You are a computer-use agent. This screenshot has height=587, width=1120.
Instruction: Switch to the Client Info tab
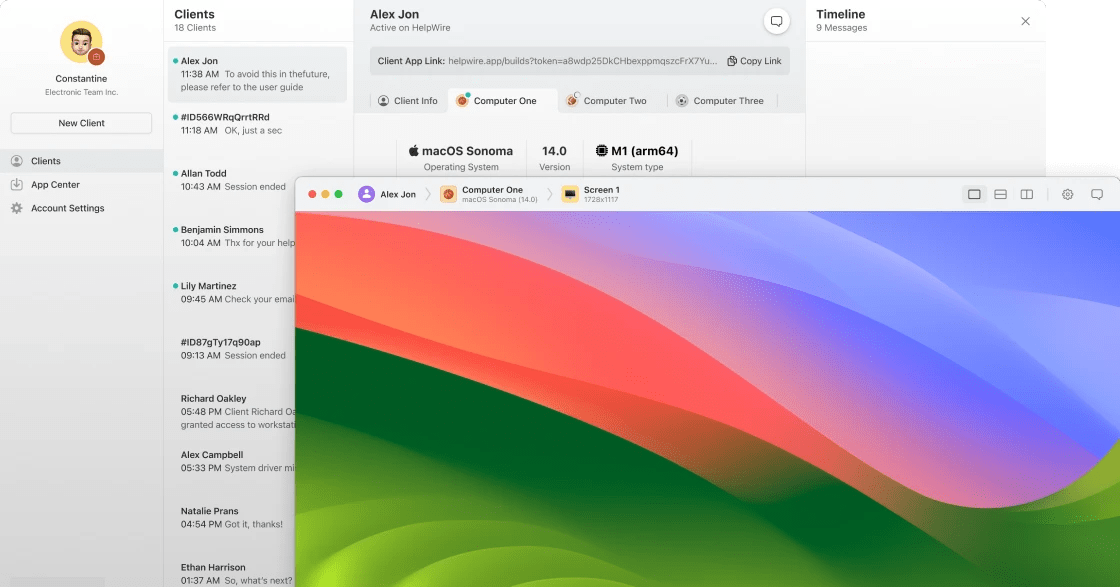408,101
